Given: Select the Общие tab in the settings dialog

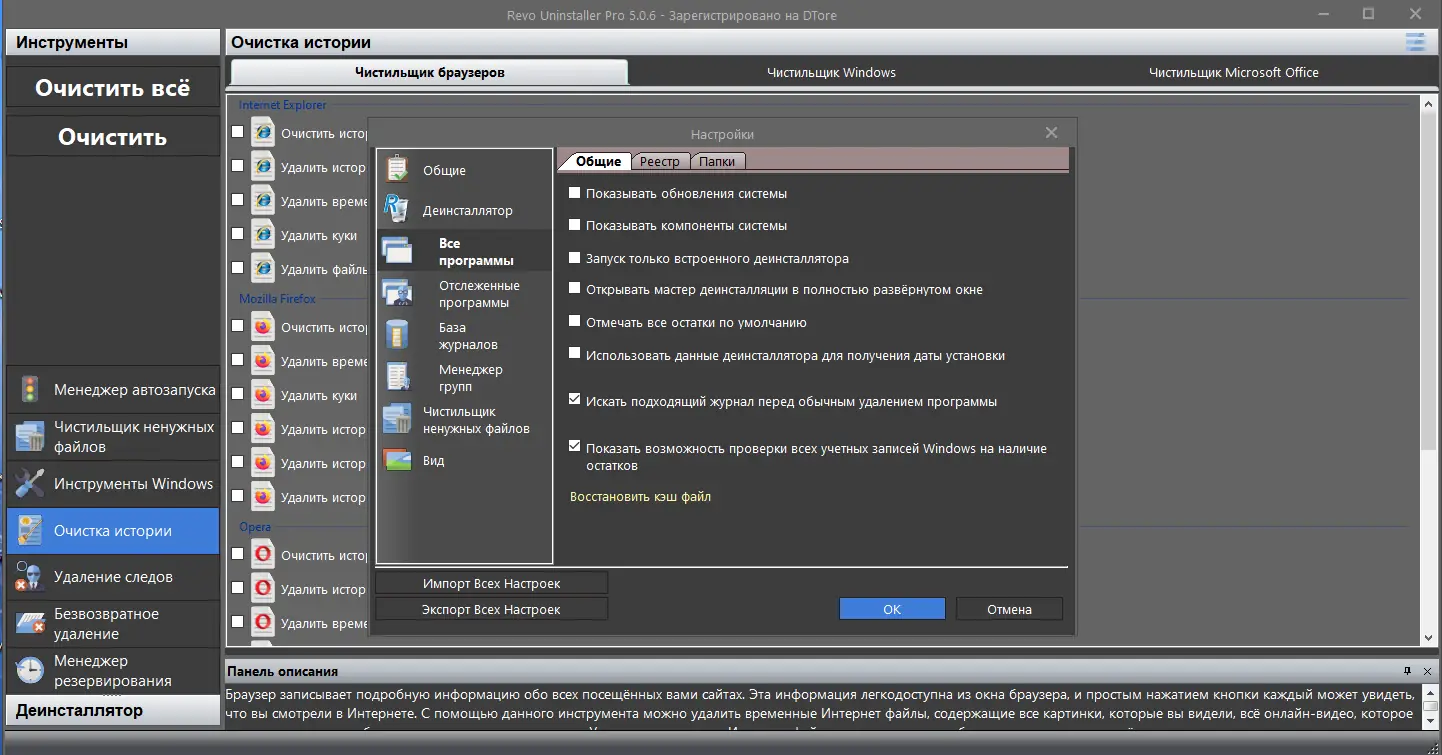Looking at the screenshot, I should pyautogui.click(x=598, y=161).
